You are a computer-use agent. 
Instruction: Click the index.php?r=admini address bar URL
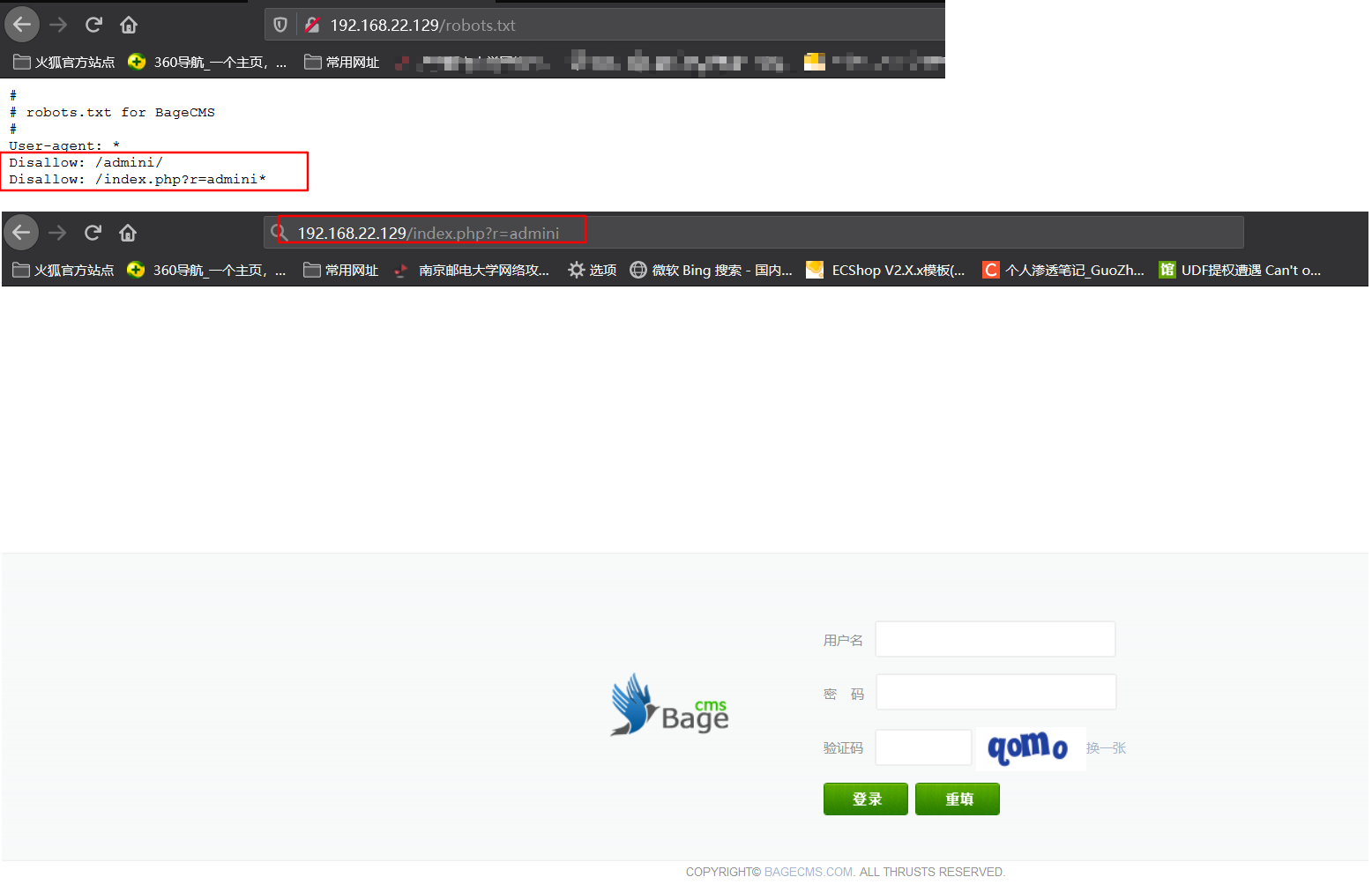coord(428,234)
